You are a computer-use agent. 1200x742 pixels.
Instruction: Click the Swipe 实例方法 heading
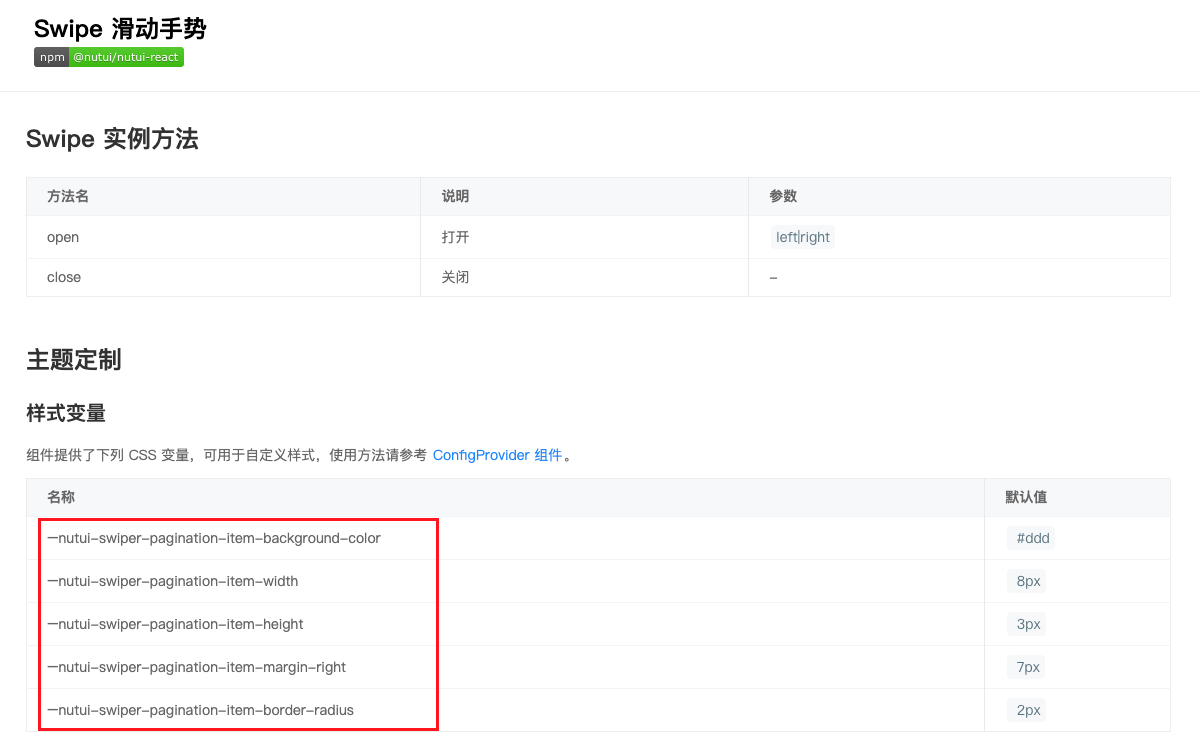[x=113, y=139]
